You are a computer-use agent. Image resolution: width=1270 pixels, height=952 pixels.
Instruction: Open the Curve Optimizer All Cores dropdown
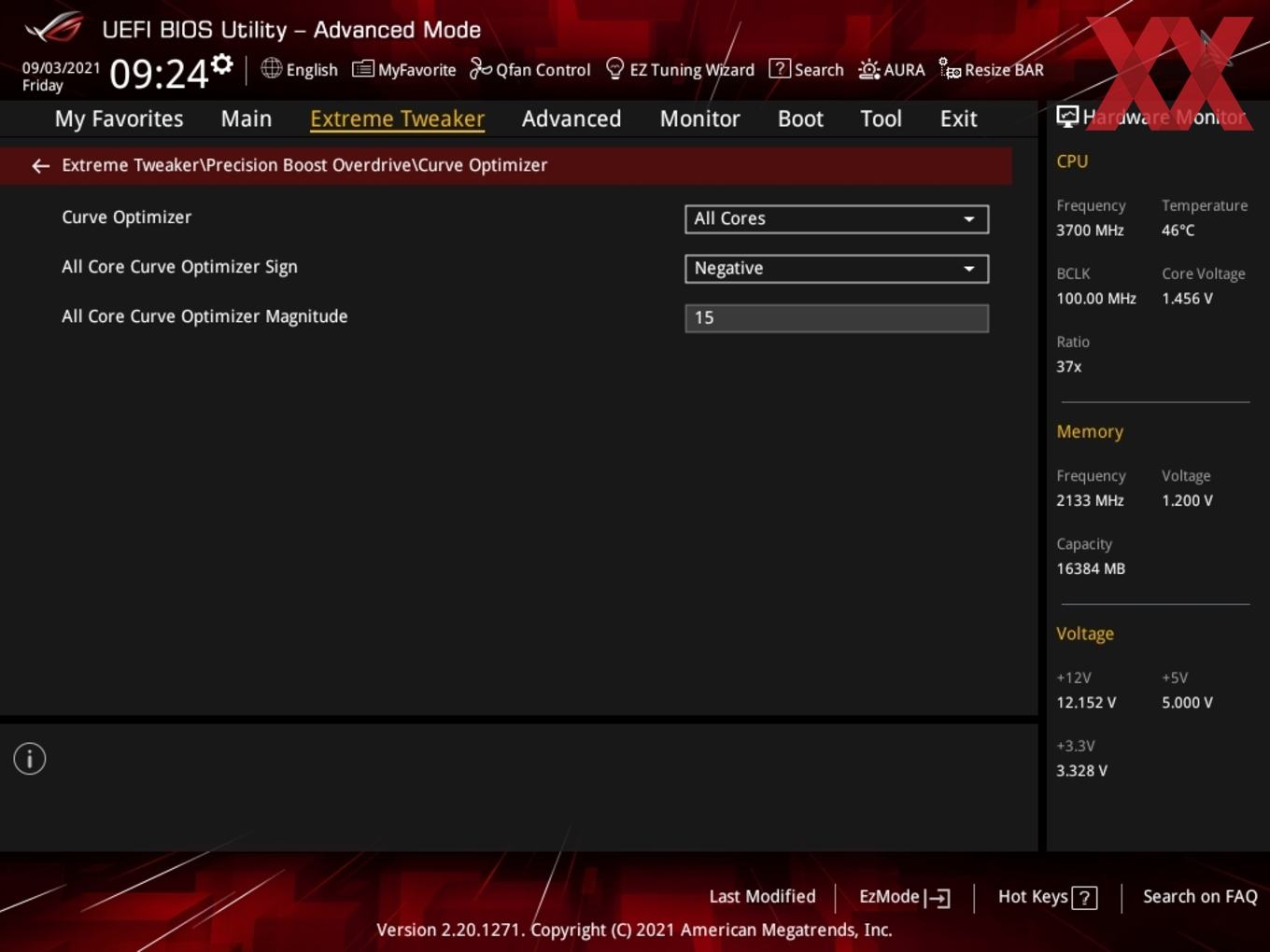[x=837, y=218]
